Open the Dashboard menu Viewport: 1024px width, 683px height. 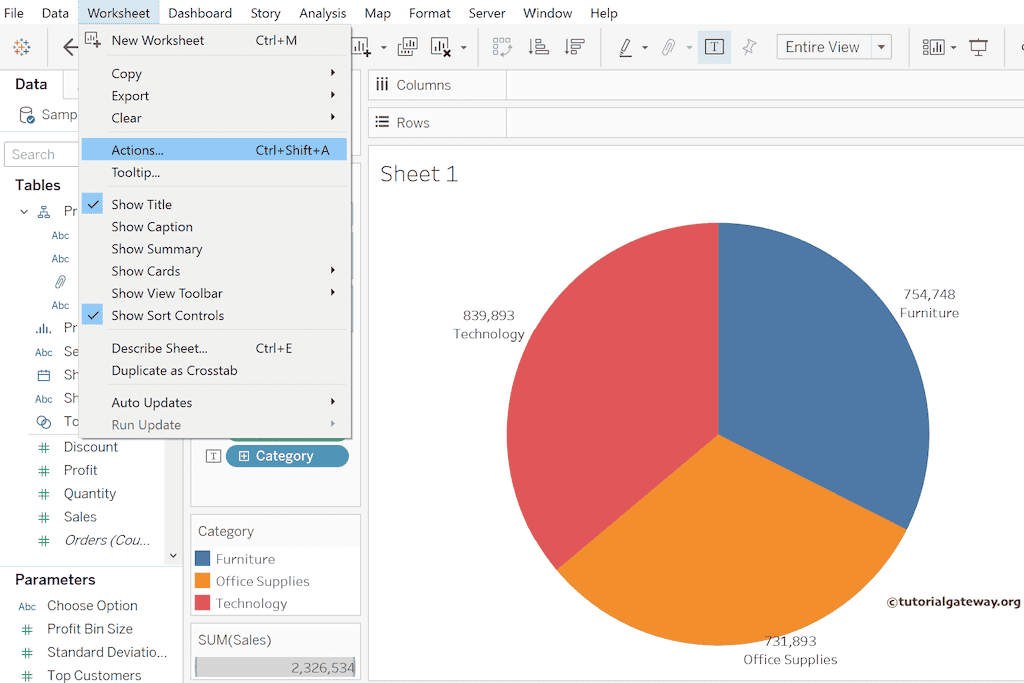pos(200,13)
